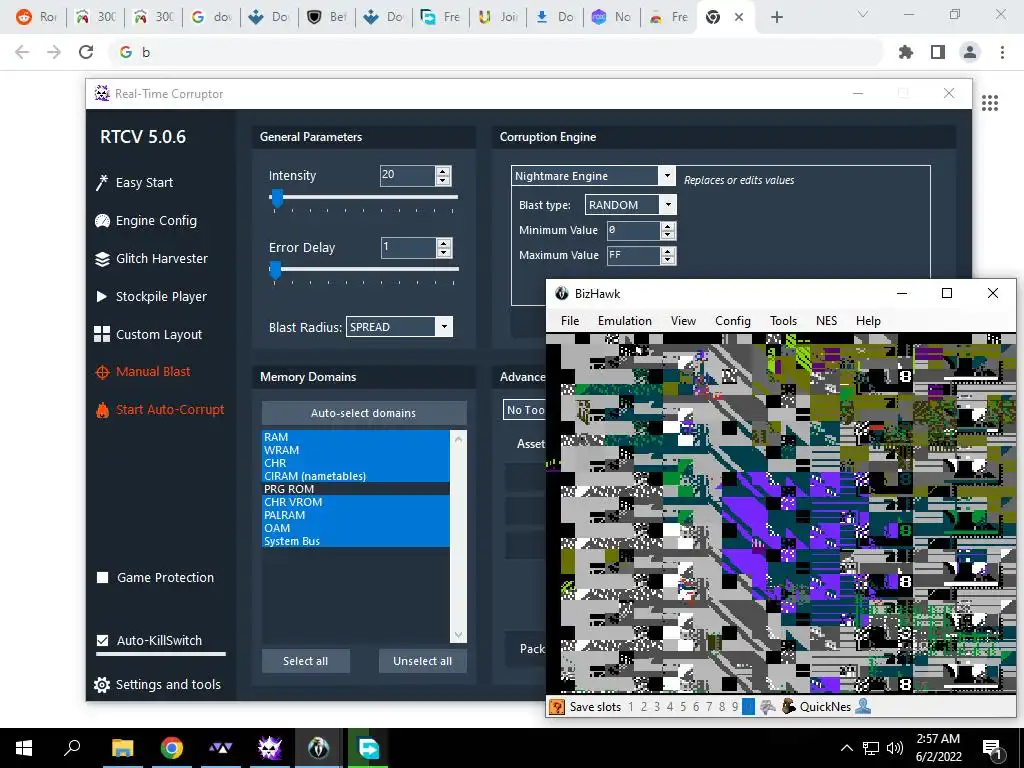Open File Explorer from taskbar
Image resolution: width=1024 pixels, height=768 pixels.
pos(122,748)
